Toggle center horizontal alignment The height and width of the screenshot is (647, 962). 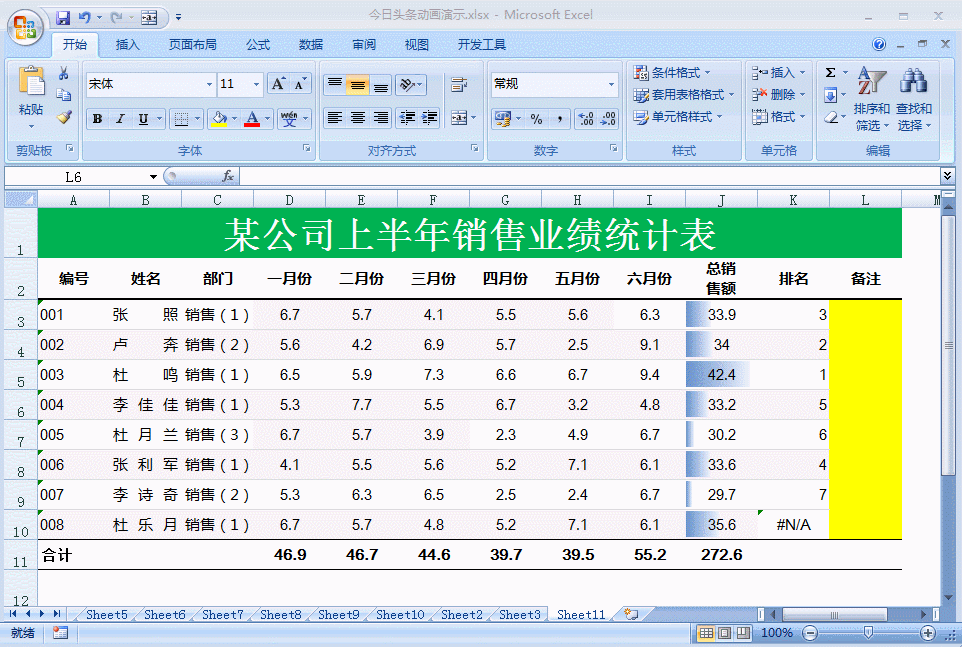pyautogui.click(x=358, y=118)
